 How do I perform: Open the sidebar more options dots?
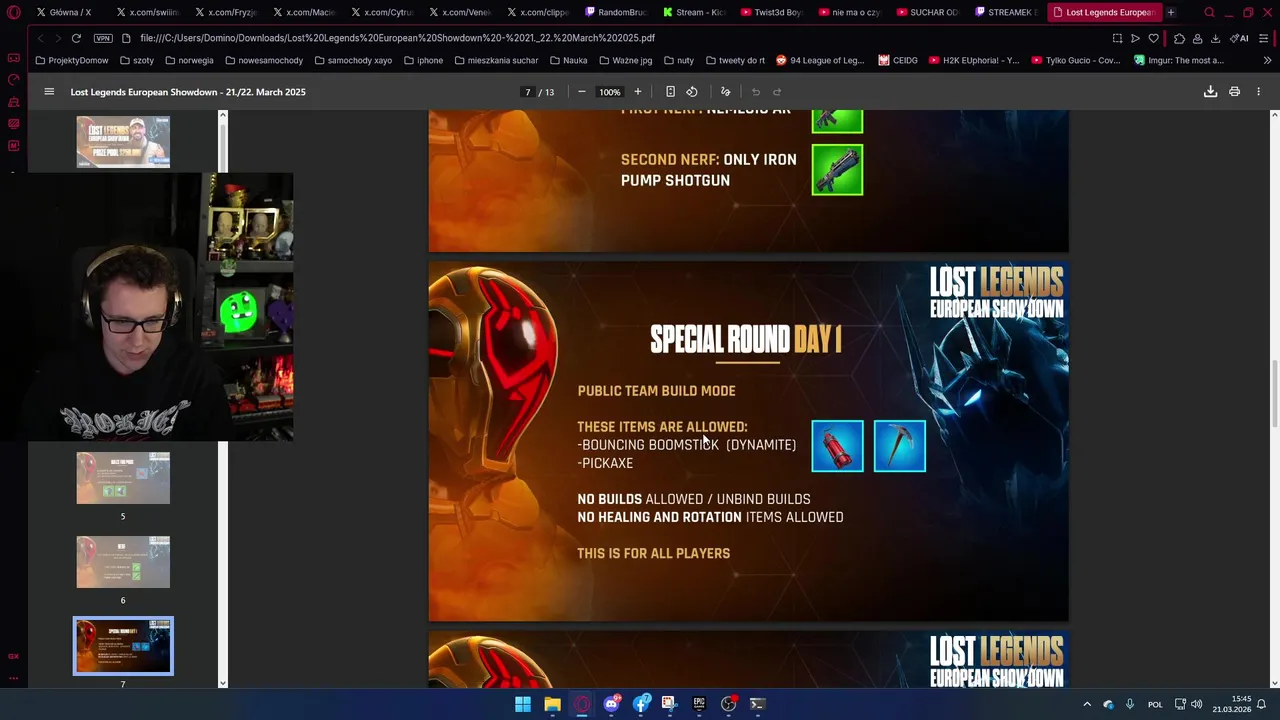[13, 678]
